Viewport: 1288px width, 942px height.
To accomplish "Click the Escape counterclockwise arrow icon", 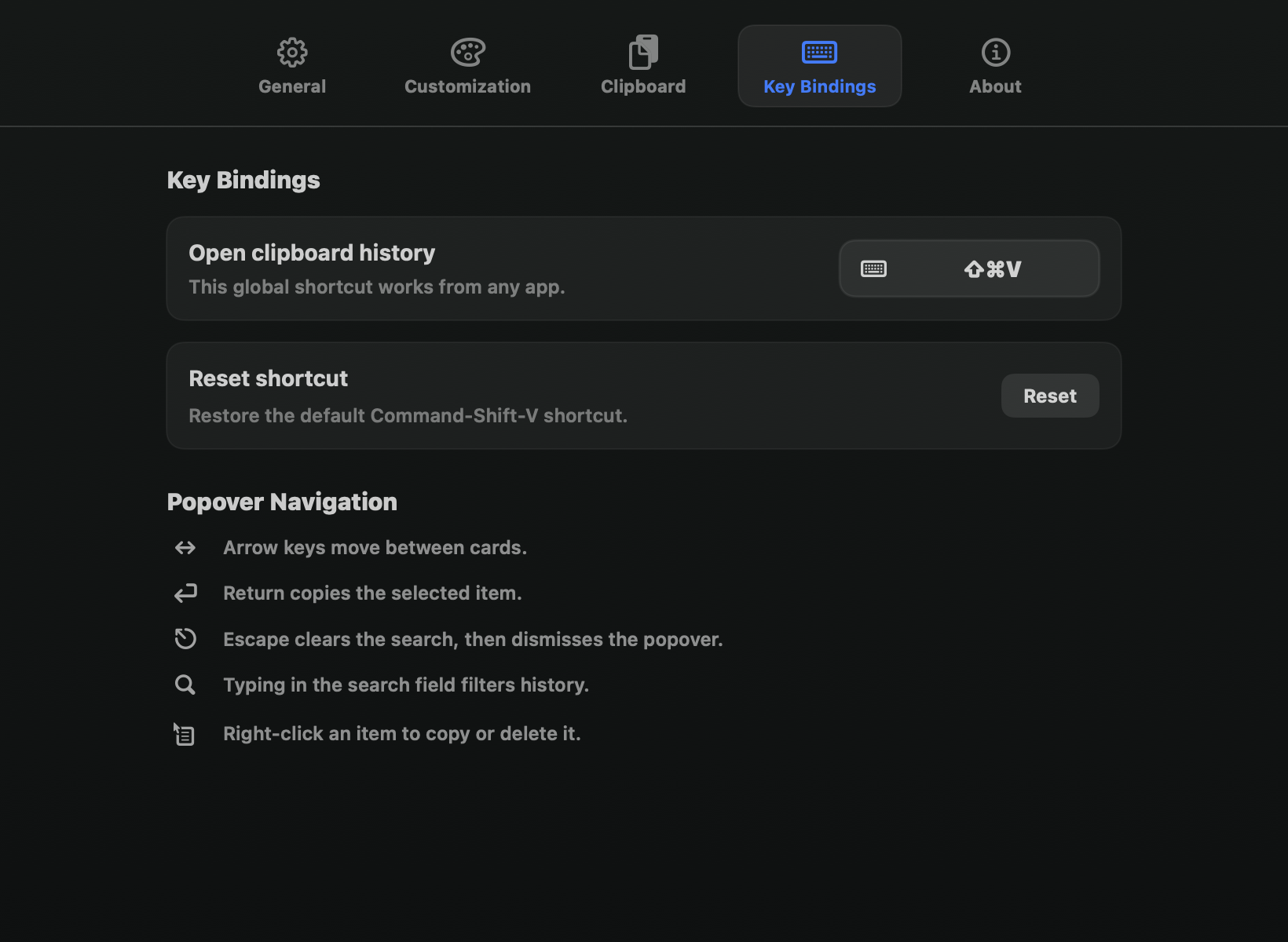I will [x=185, y=638].
